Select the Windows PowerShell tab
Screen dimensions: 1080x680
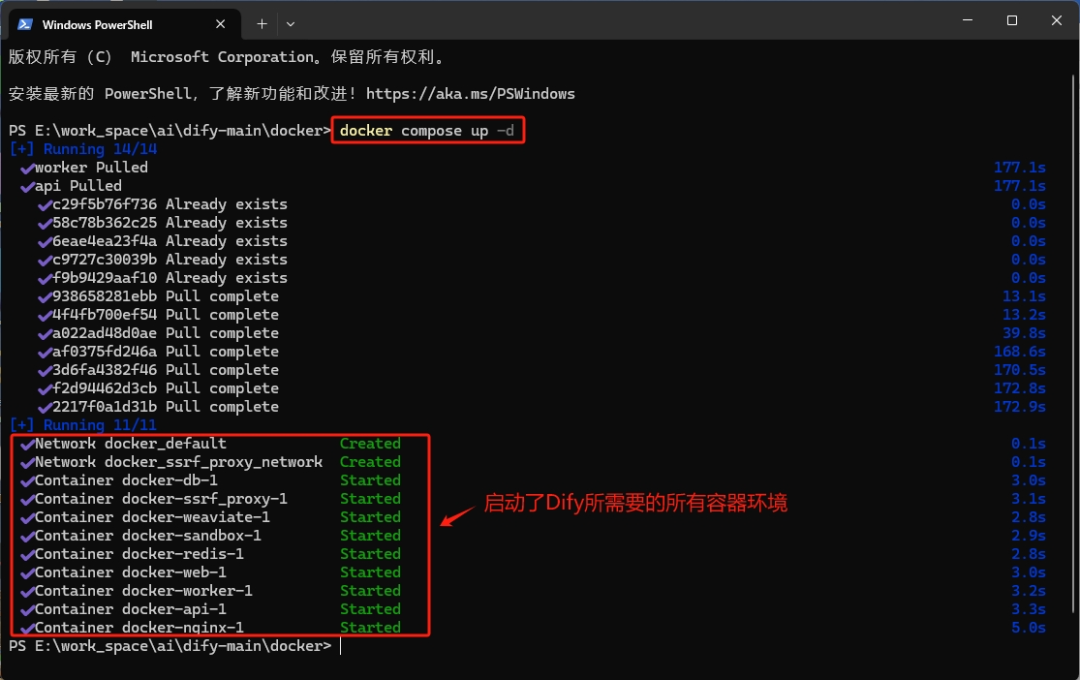pos(124,24)
